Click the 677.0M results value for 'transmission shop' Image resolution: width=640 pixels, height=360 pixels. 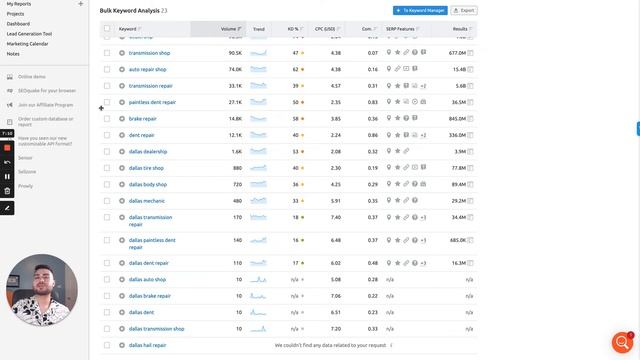pos(457,53)
